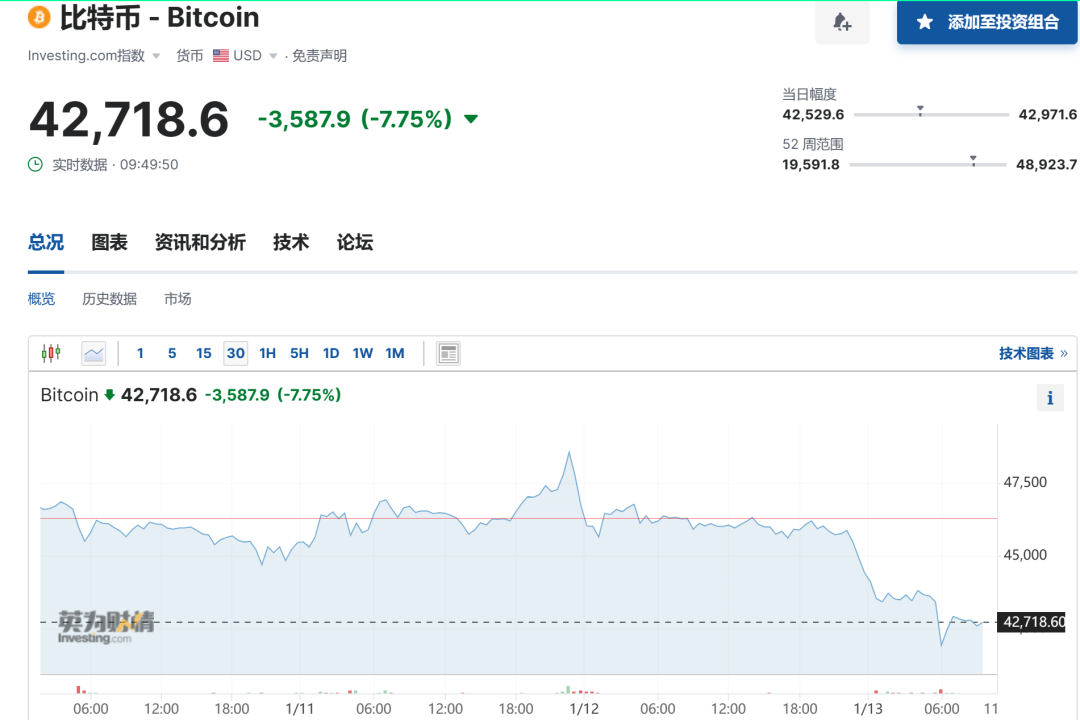Open 技术图表 expanded chart link
Image resolution: width=1080 pixels, height=720 pixels.
point(1032,353)
